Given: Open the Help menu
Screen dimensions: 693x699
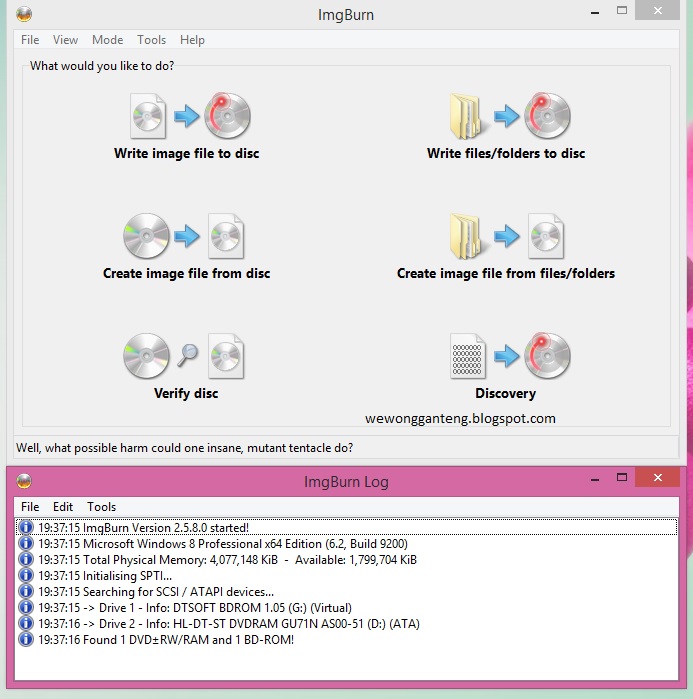Looking at the screenshot, I should [x=192, y=40].
